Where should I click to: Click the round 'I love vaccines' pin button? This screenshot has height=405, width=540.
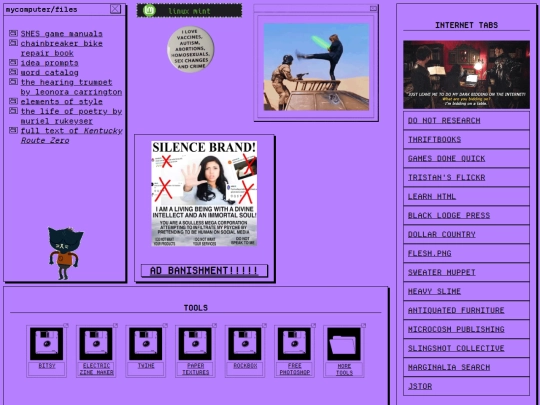click(190, 49)
